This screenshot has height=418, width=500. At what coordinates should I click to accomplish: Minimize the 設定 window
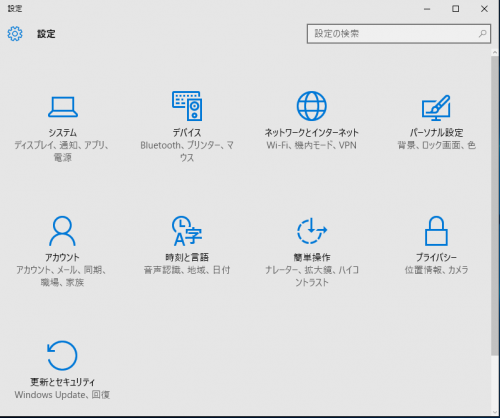(427, 9)
